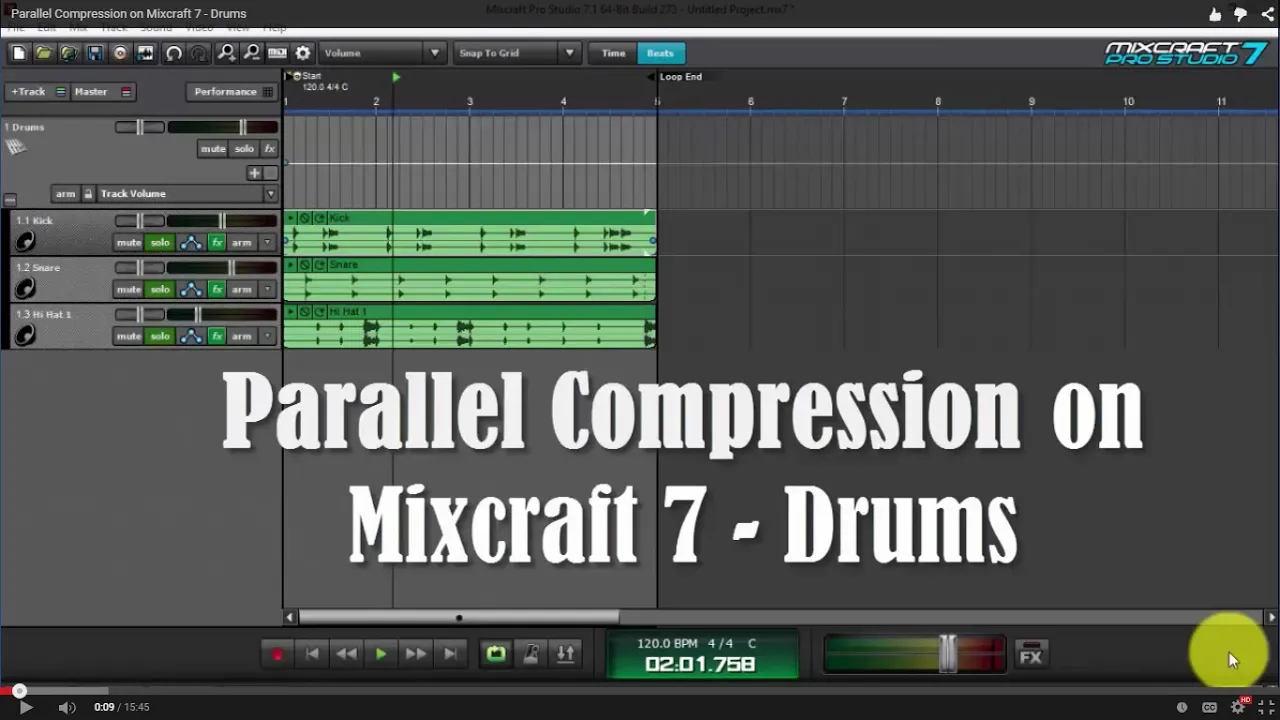Screen dimensions: 1280x720
Task: Click the YouTube settings gear icon
Action: point(1238,707)
